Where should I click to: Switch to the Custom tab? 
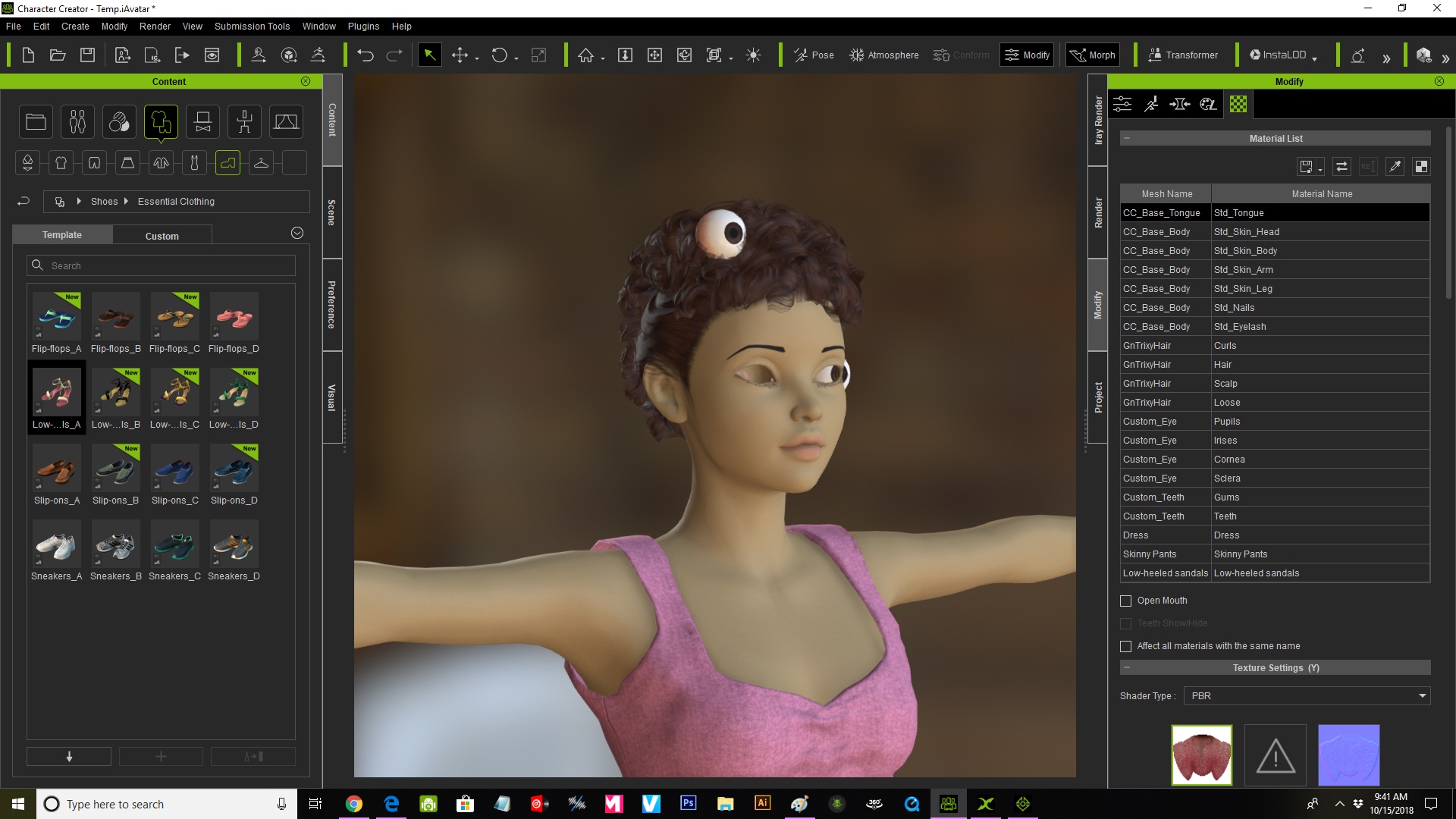[x=162, y=236]
